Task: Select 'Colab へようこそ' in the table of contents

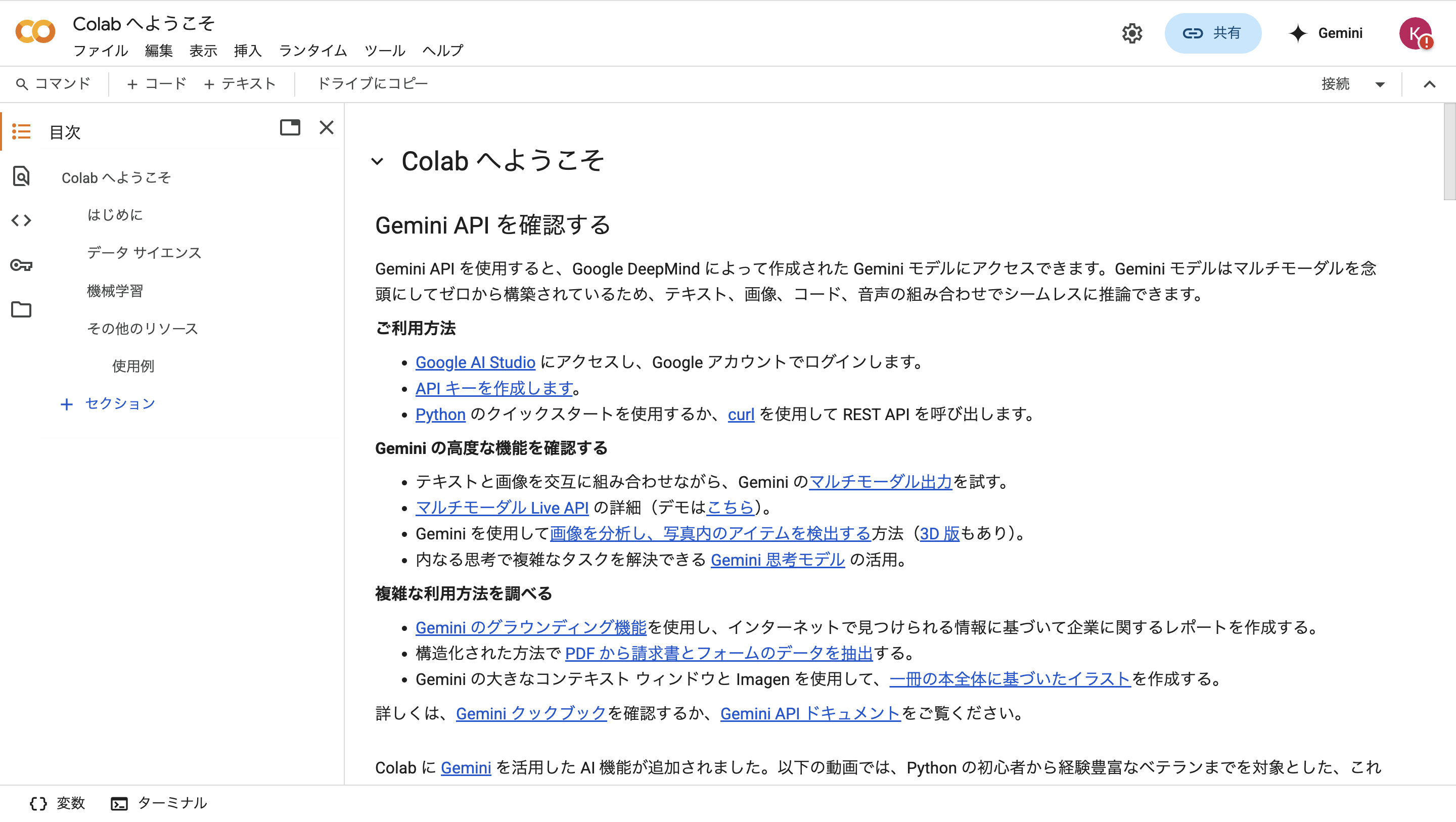Action: tap(116, 177)
